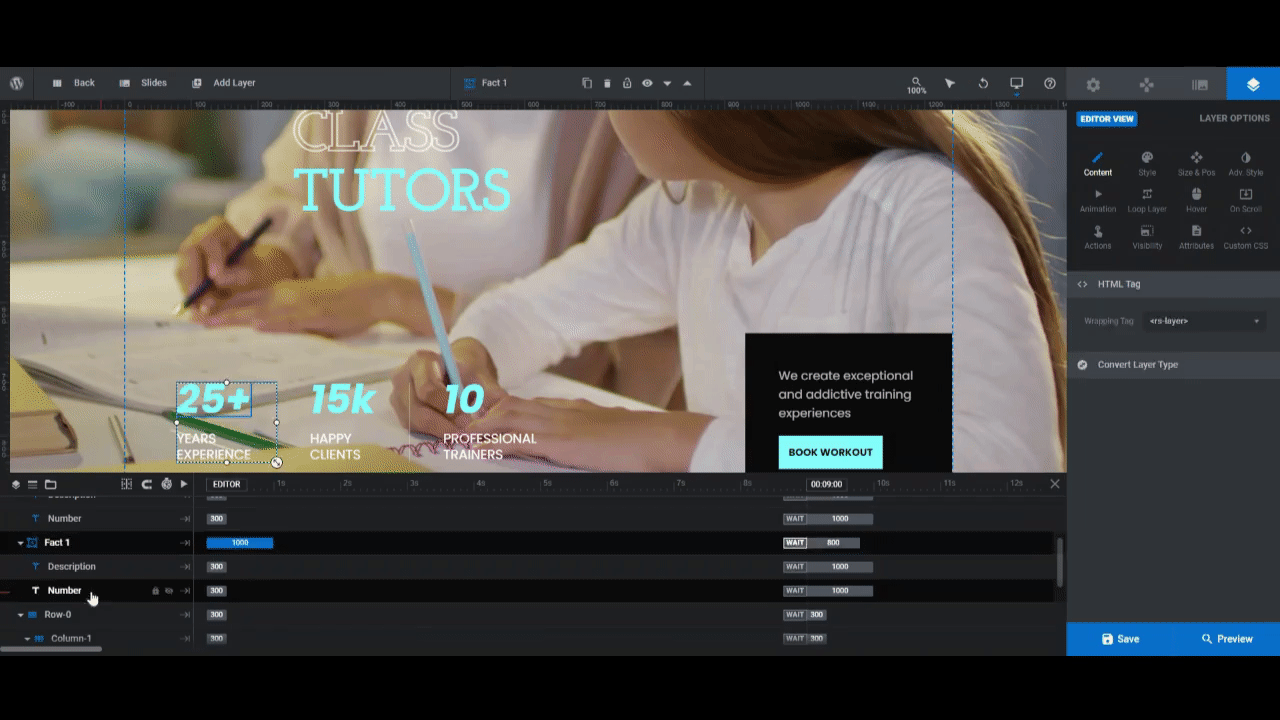Switch to the navigation options tab

coord(1147,85)
